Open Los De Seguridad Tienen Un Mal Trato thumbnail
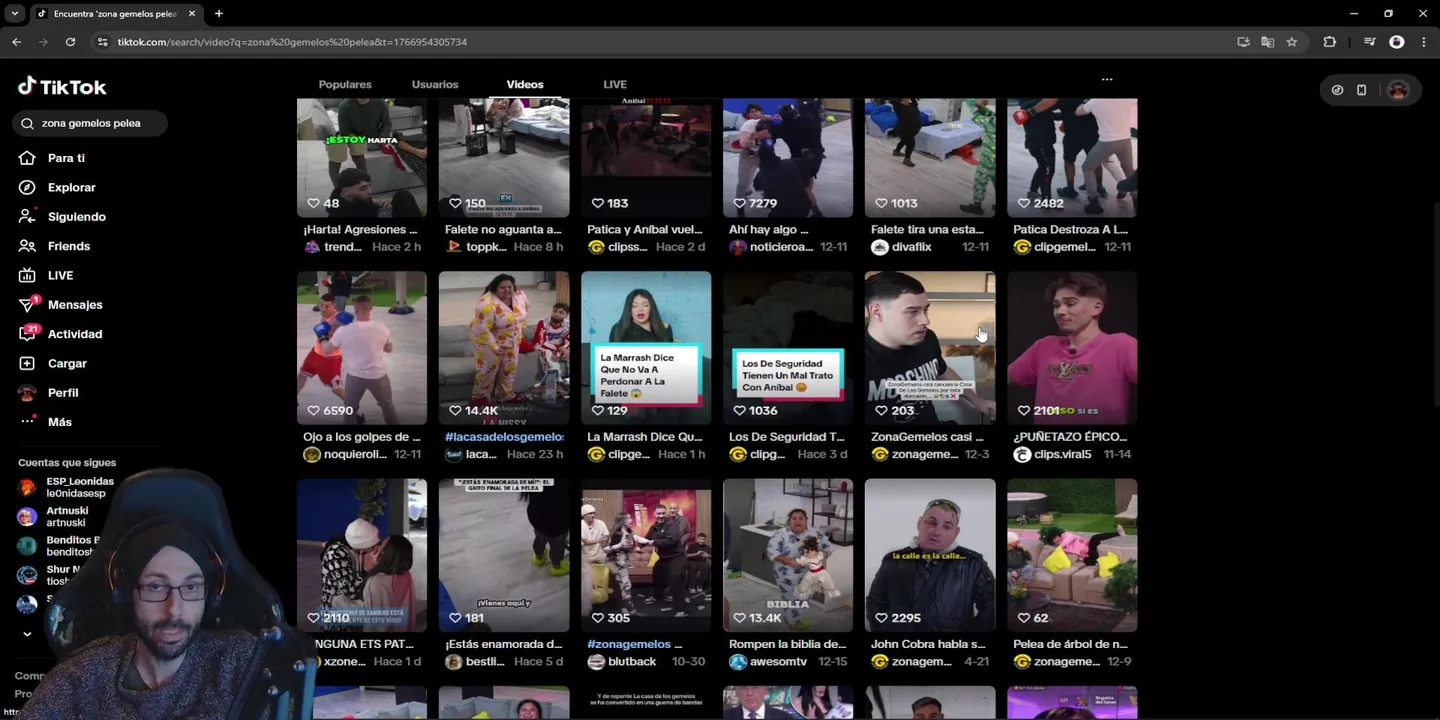This screenshot has width=1440, height=720. pos(788,348)
